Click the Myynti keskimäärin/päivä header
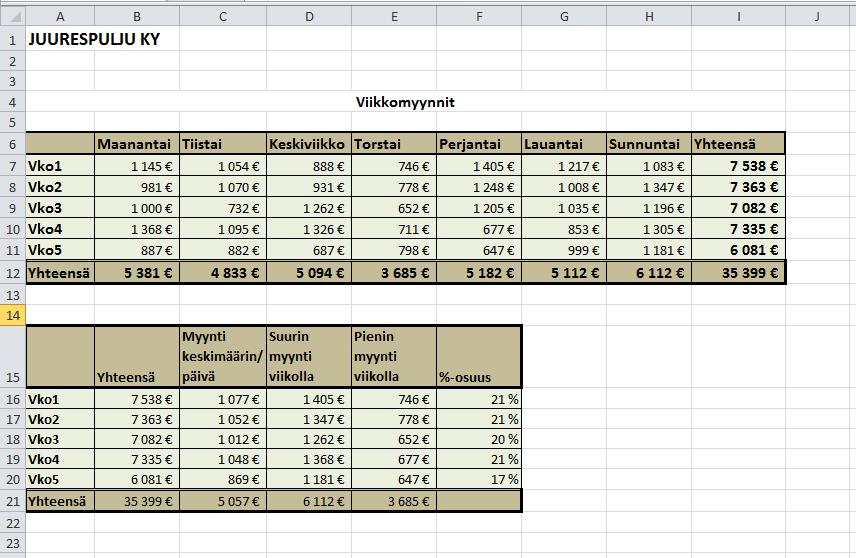Screen dimensions: 856x558 tap(223, 357)
